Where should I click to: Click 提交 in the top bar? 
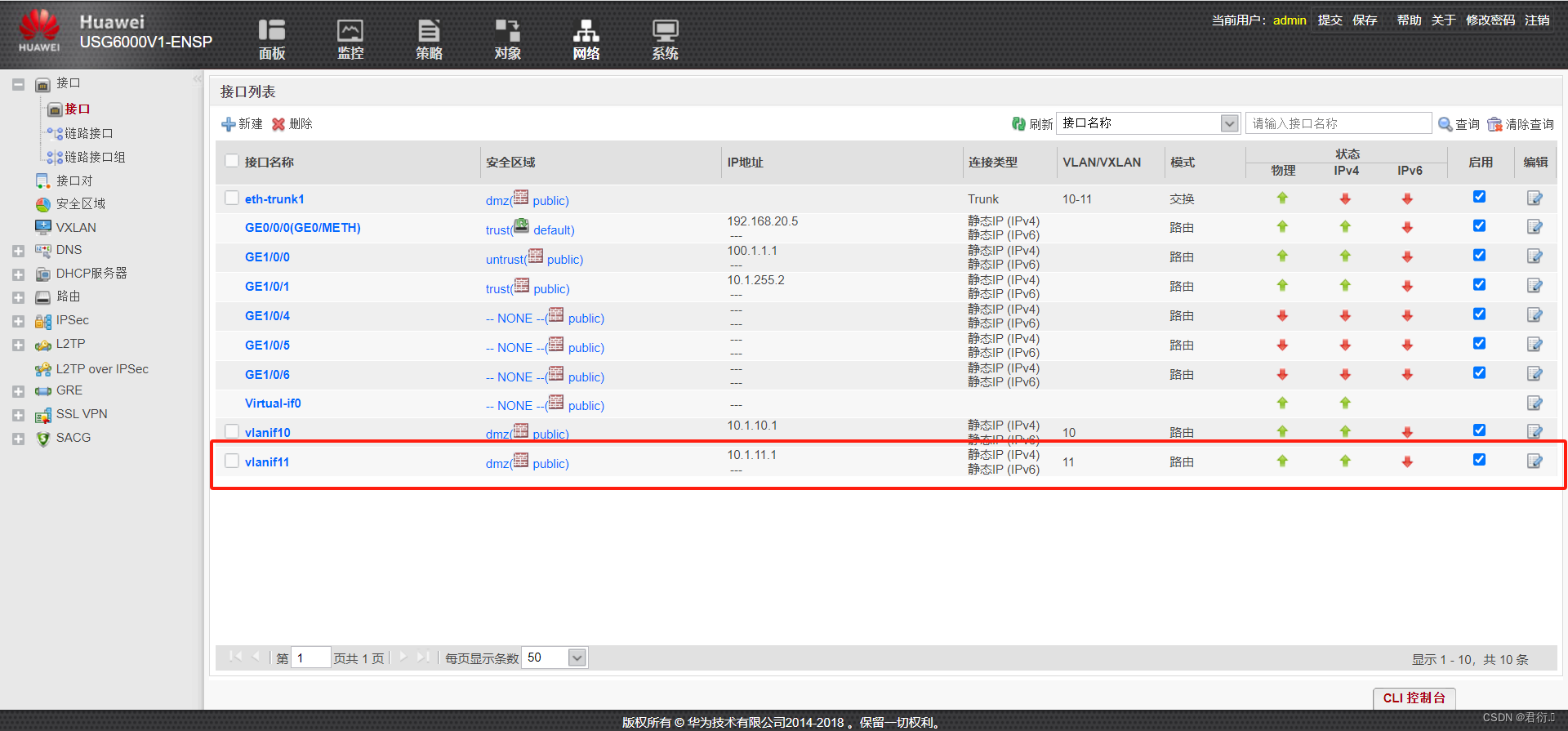click(1330, 20)
